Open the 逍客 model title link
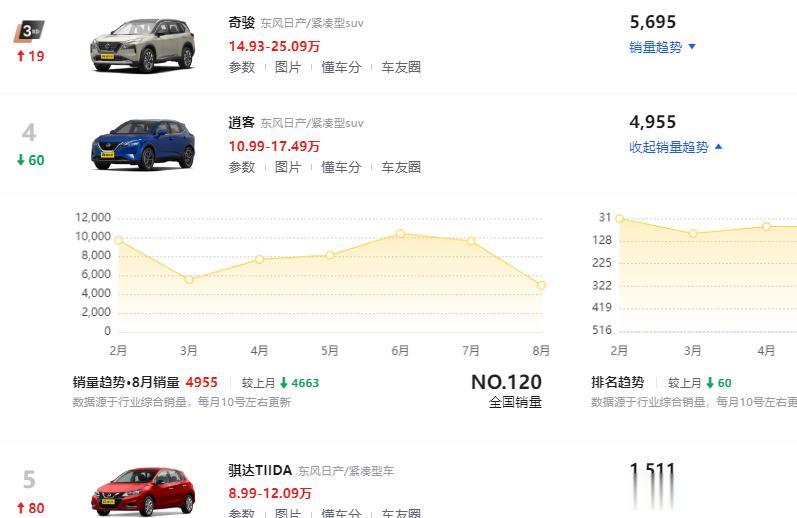This screenshot has height=518, width=797. pos(241,123)
